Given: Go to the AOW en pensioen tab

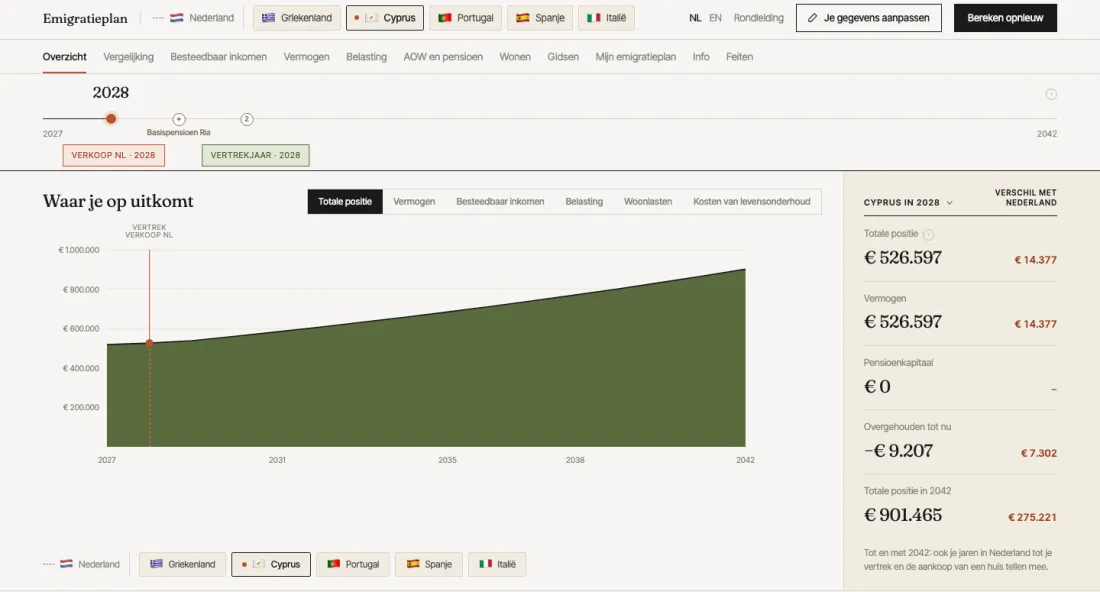Looking at the screenshot, I should click(x=443, y=57).
